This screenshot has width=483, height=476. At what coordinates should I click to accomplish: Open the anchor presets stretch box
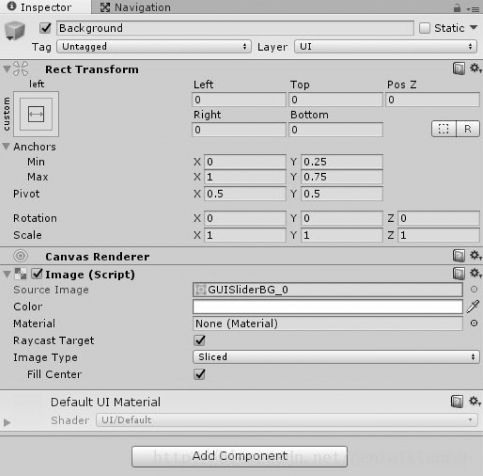(36, 114)
